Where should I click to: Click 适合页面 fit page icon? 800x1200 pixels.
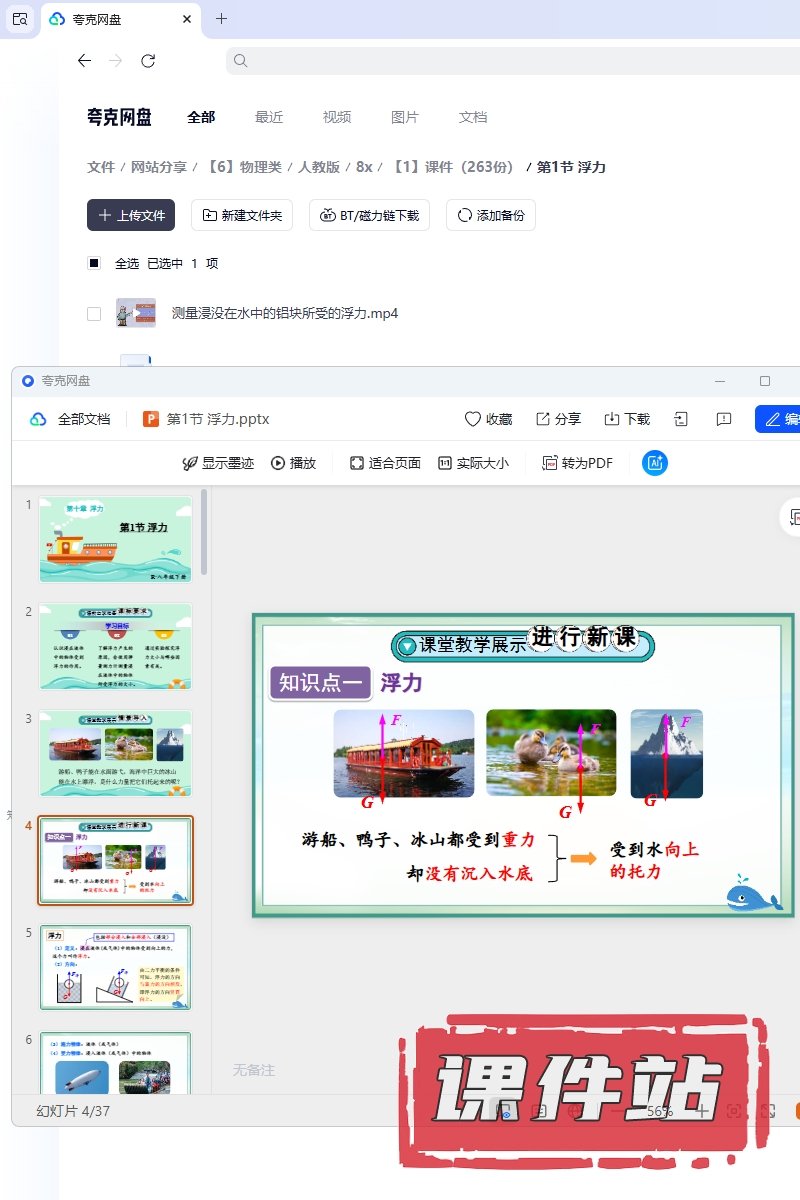pyautogui.click(x=357, y=463)
